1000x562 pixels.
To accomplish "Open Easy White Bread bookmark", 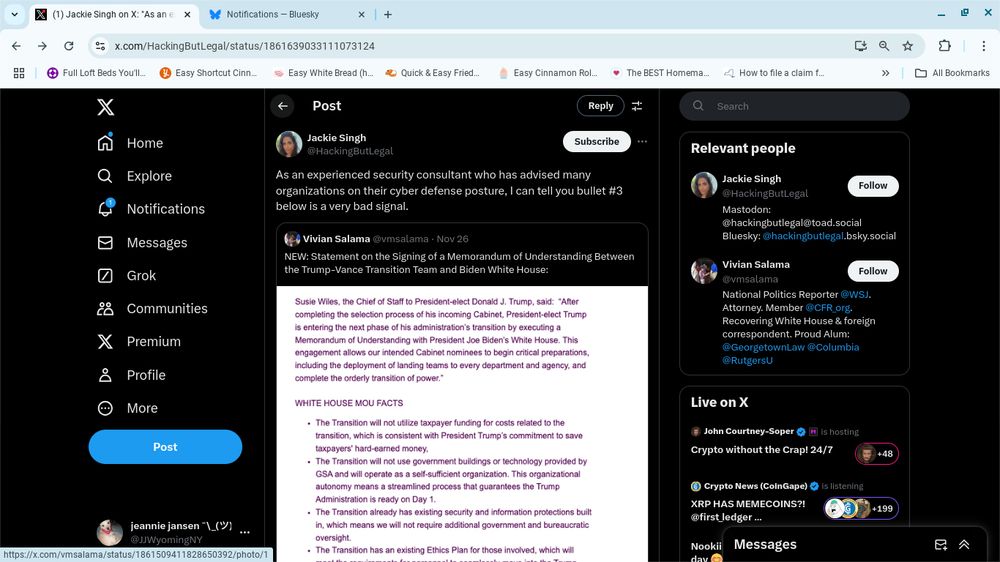I will pos(323,73).
